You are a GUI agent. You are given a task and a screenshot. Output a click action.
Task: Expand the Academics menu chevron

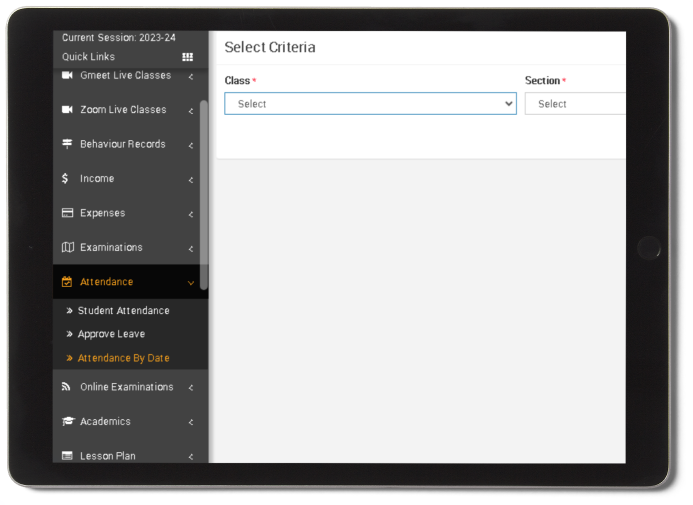coord(191,422)
